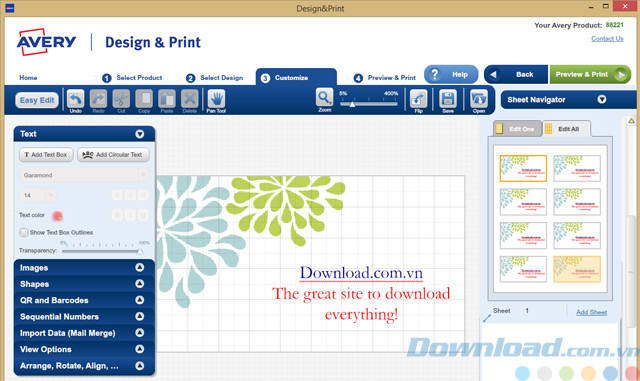The image size is (640, 381).
Task: Open the Garamond font dropdown
Action: point(143,175)
